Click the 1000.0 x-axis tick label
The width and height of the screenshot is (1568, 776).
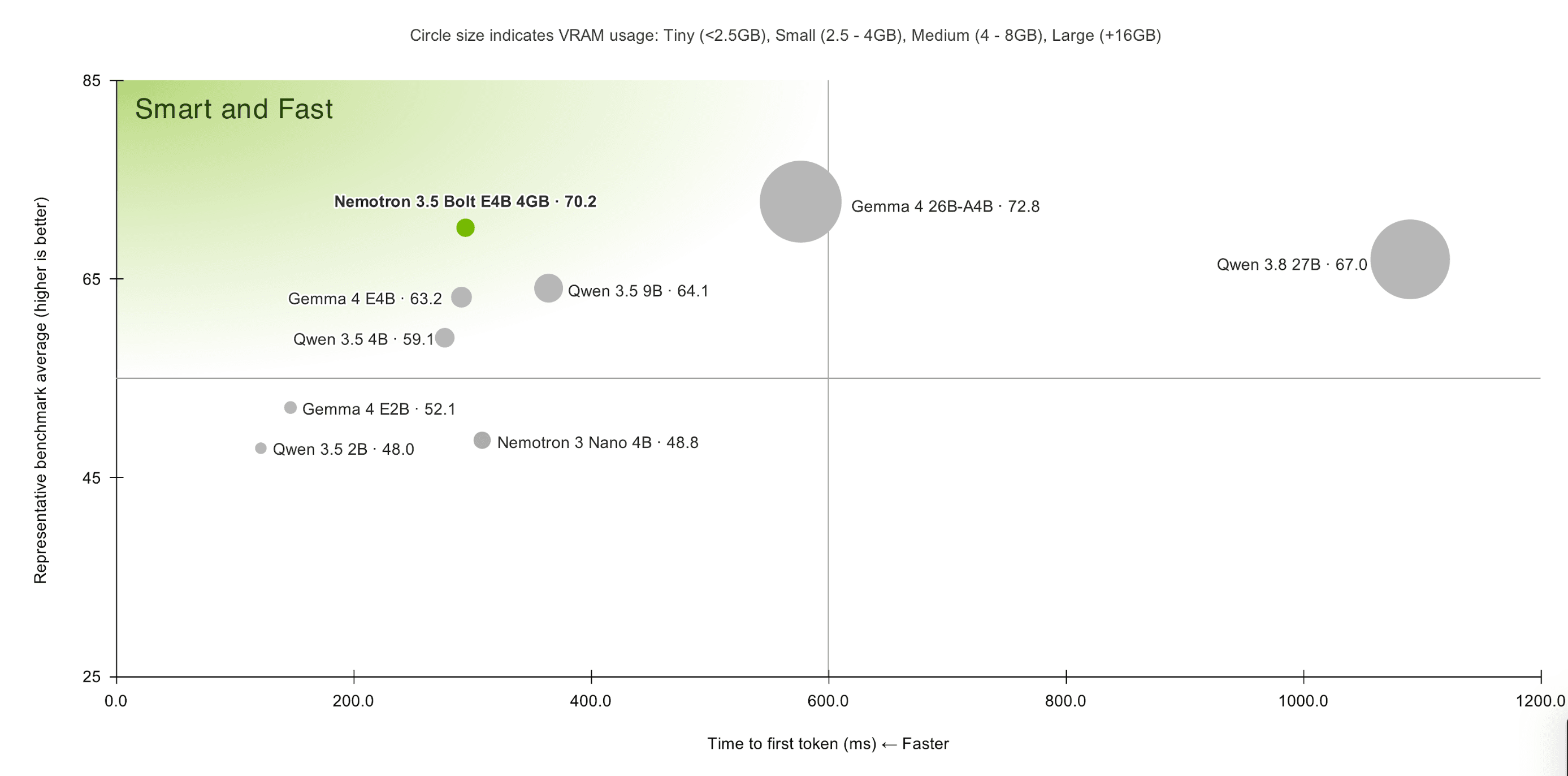click(1303, 701)
